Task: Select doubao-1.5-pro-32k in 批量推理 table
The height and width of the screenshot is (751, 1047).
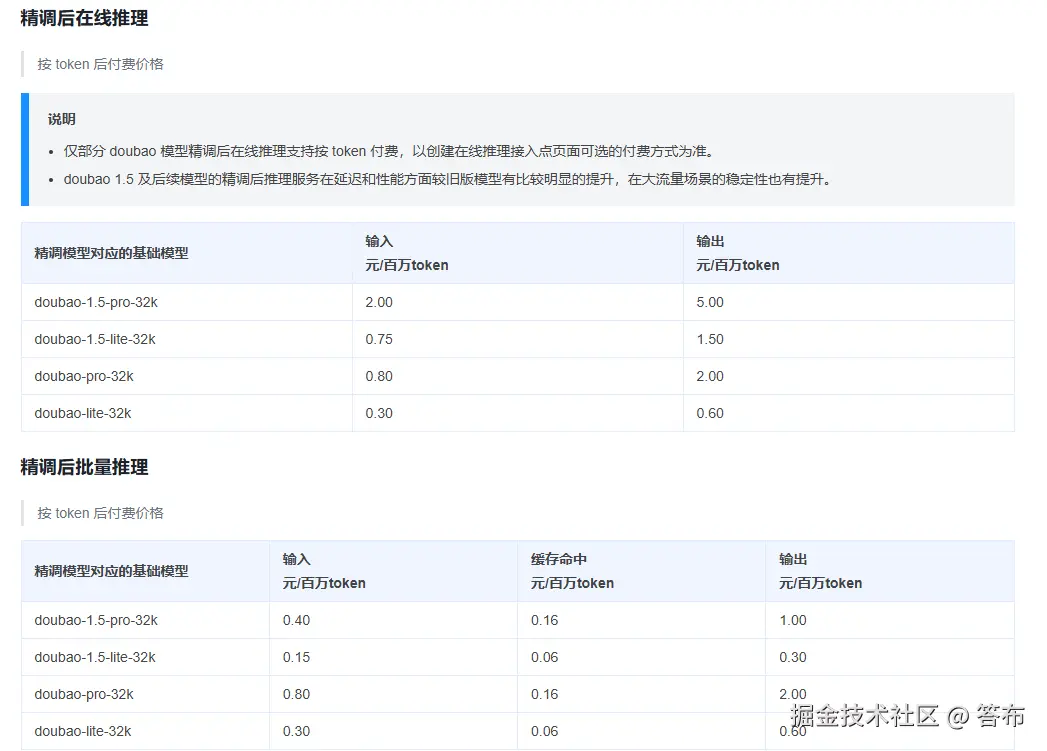Action: pos(96,620)
